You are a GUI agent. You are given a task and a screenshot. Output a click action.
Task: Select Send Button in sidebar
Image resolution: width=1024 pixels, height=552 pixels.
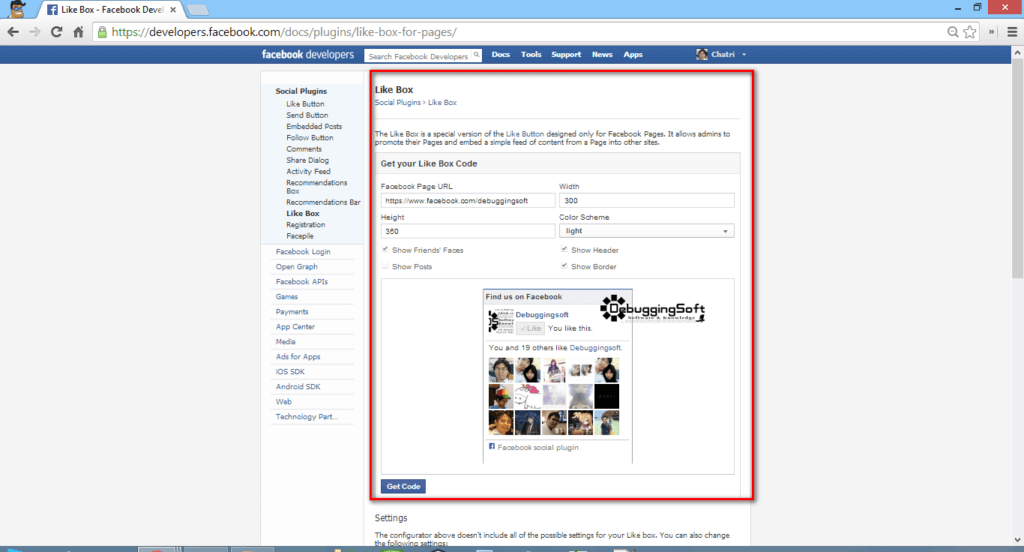(x=307, y=115)
